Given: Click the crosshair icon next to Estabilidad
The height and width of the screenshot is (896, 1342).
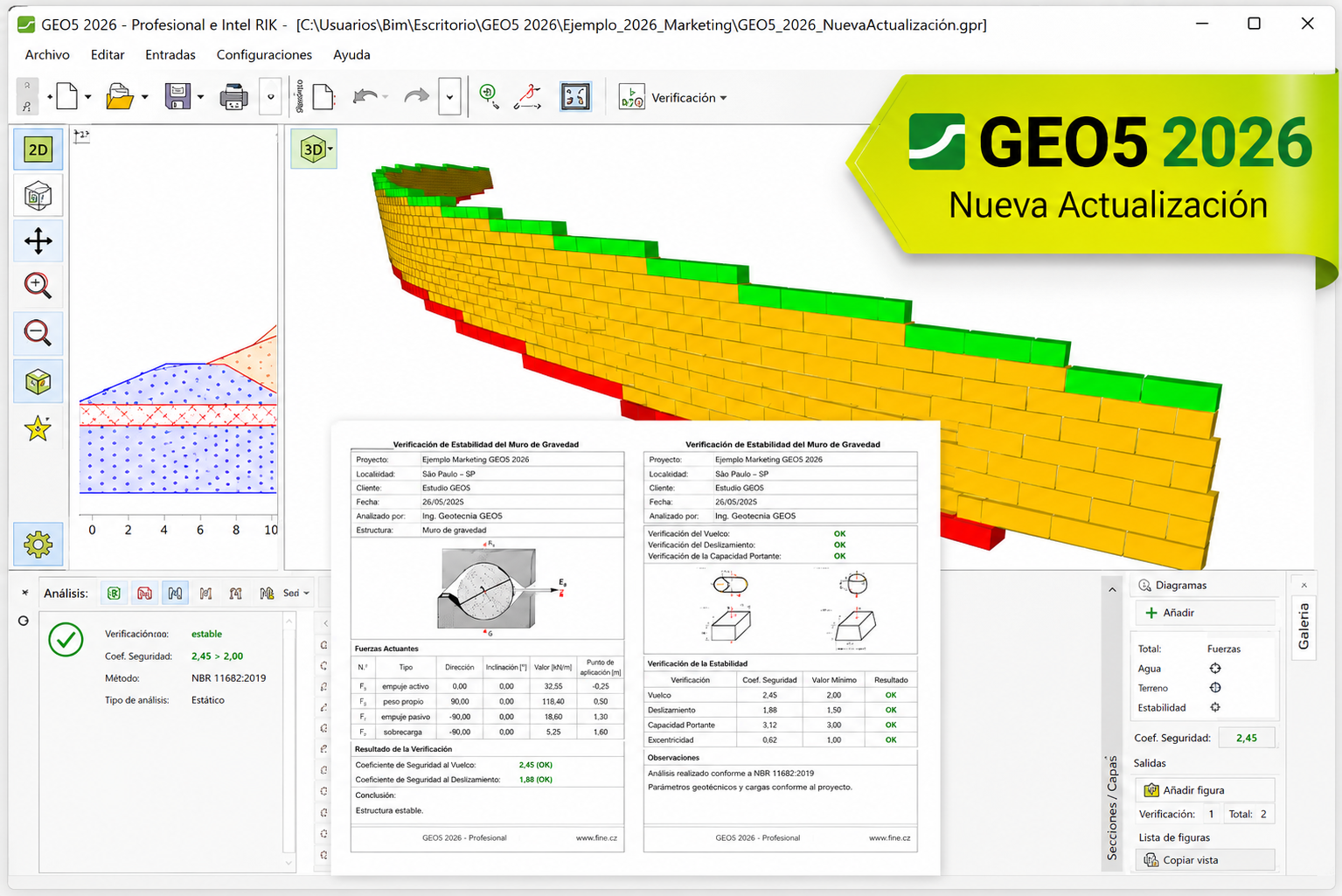Looking at the screenshot, I should point(1215,707).
